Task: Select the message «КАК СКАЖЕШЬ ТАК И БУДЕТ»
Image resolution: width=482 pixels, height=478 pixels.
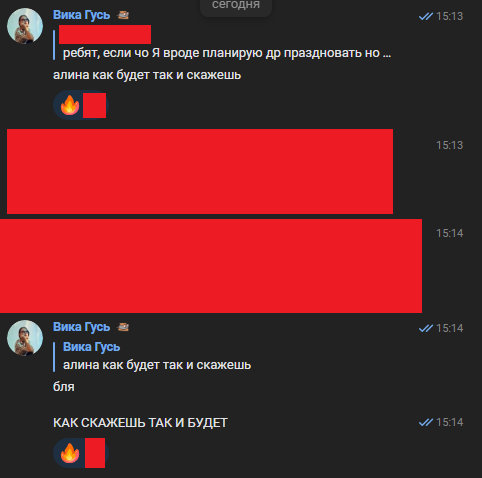Action: point(140,423)
